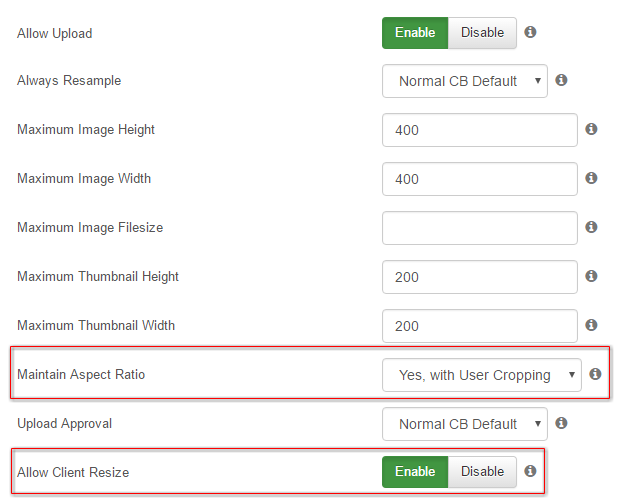This screenshot has height=503, width=638.
Task: Open info icon for Allow Client Resize
Action: 530,471
